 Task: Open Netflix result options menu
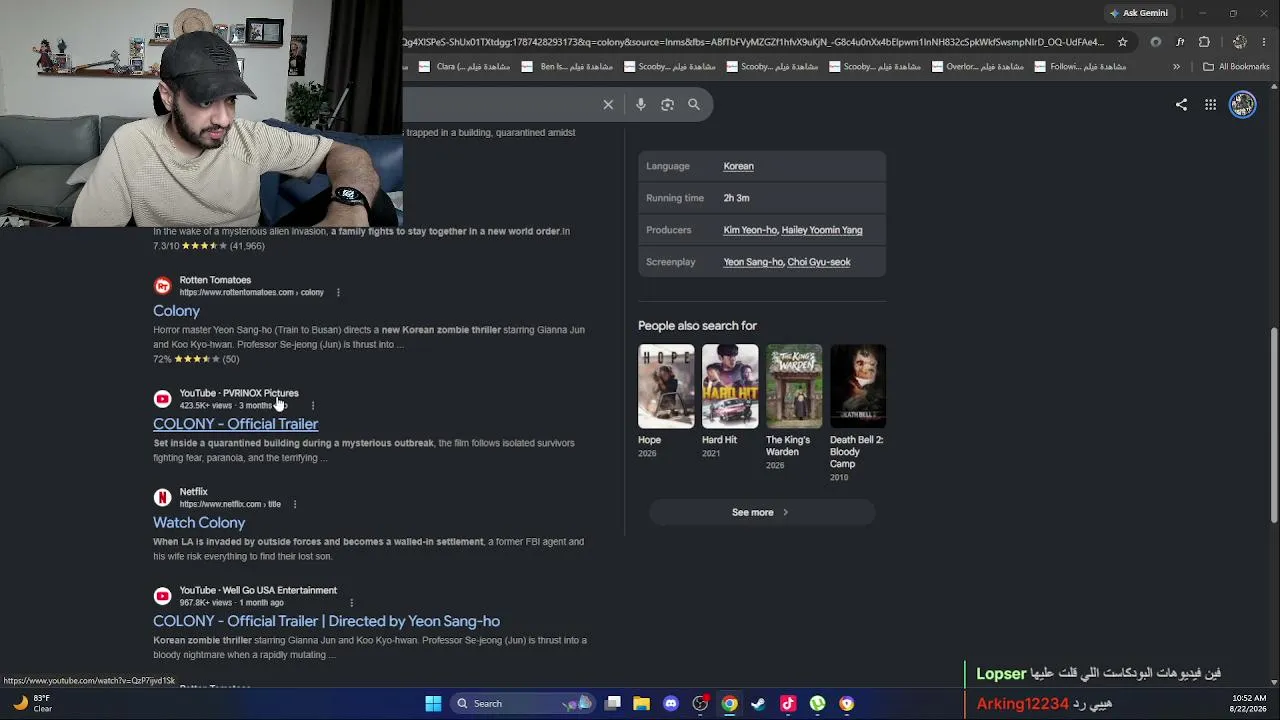coord(294,504)
